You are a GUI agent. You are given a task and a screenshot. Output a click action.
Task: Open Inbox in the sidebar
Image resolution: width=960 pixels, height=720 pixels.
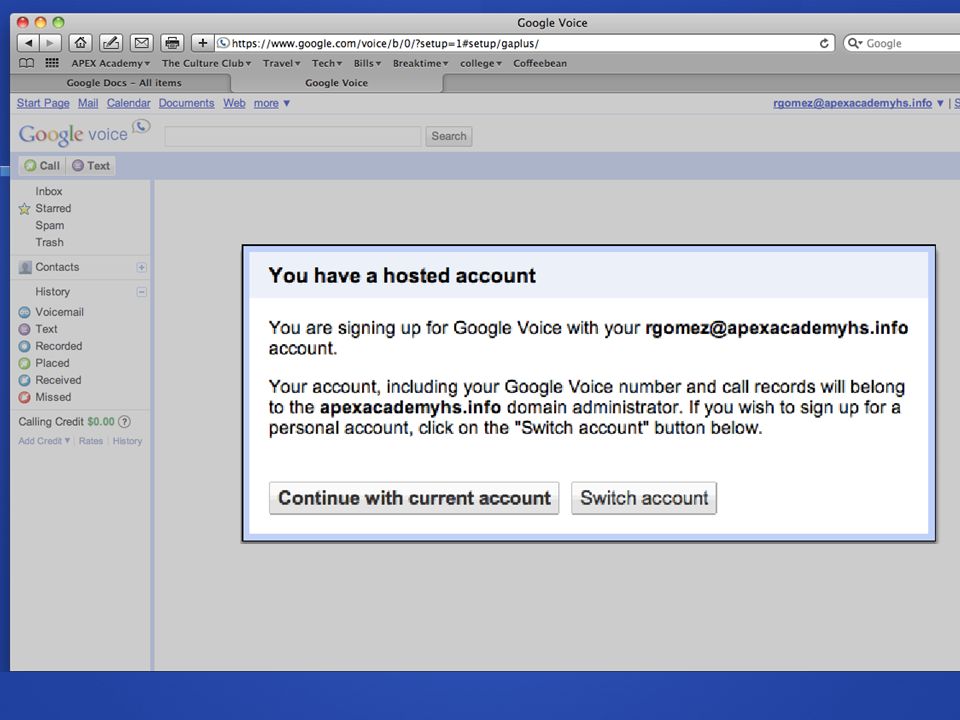pyautogui.click(x=49, y=192)
